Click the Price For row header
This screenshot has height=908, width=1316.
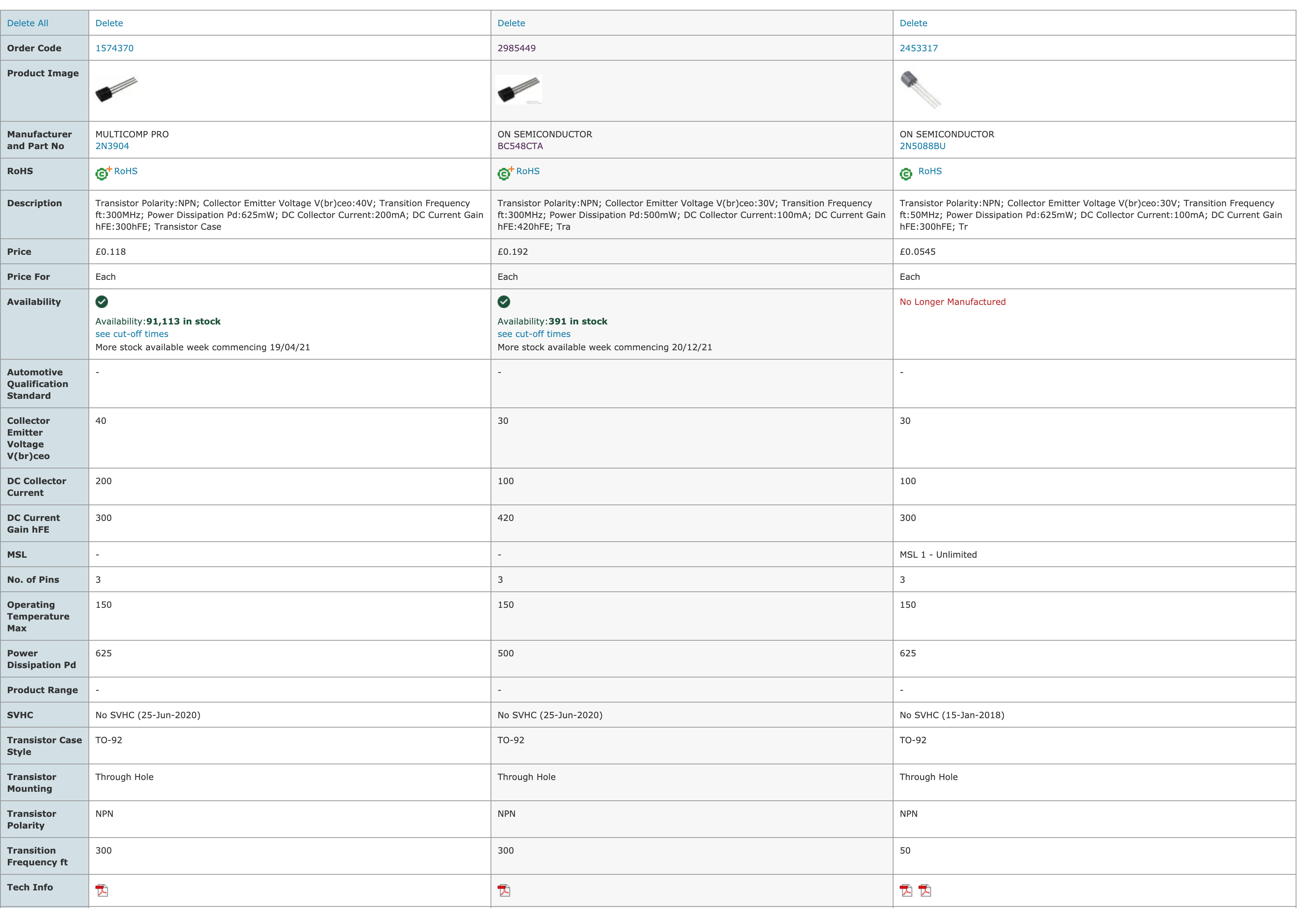(44, 277)
